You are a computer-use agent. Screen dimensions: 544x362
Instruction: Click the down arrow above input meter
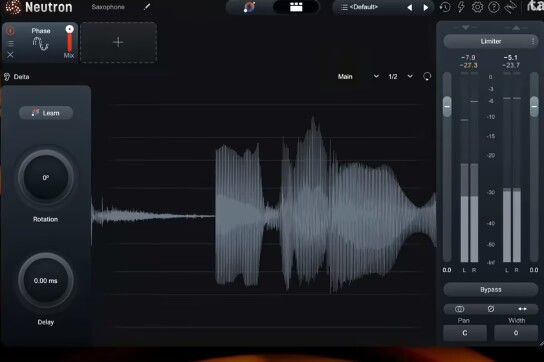[466, 27]
